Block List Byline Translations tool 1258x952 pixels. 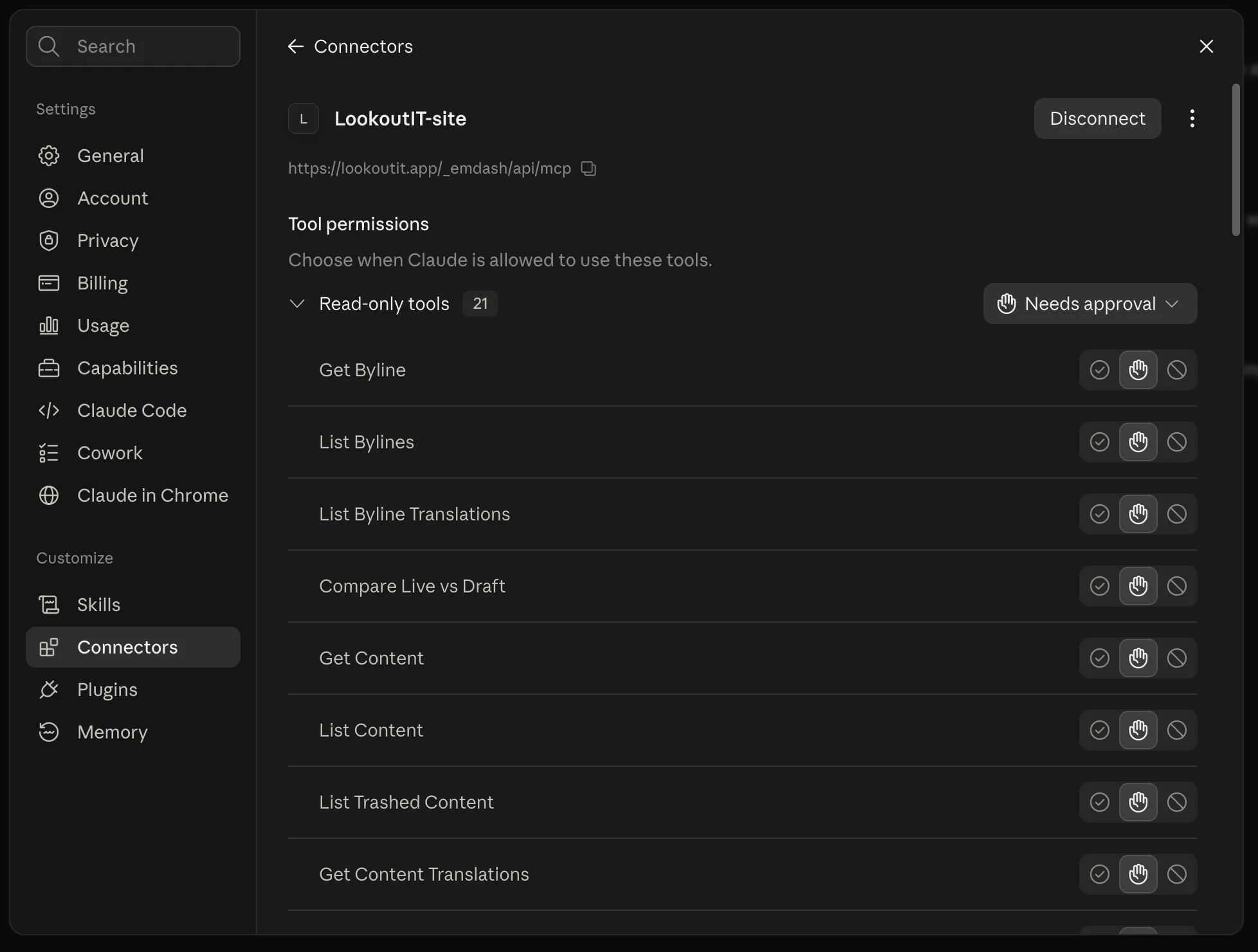(1177, 514)
